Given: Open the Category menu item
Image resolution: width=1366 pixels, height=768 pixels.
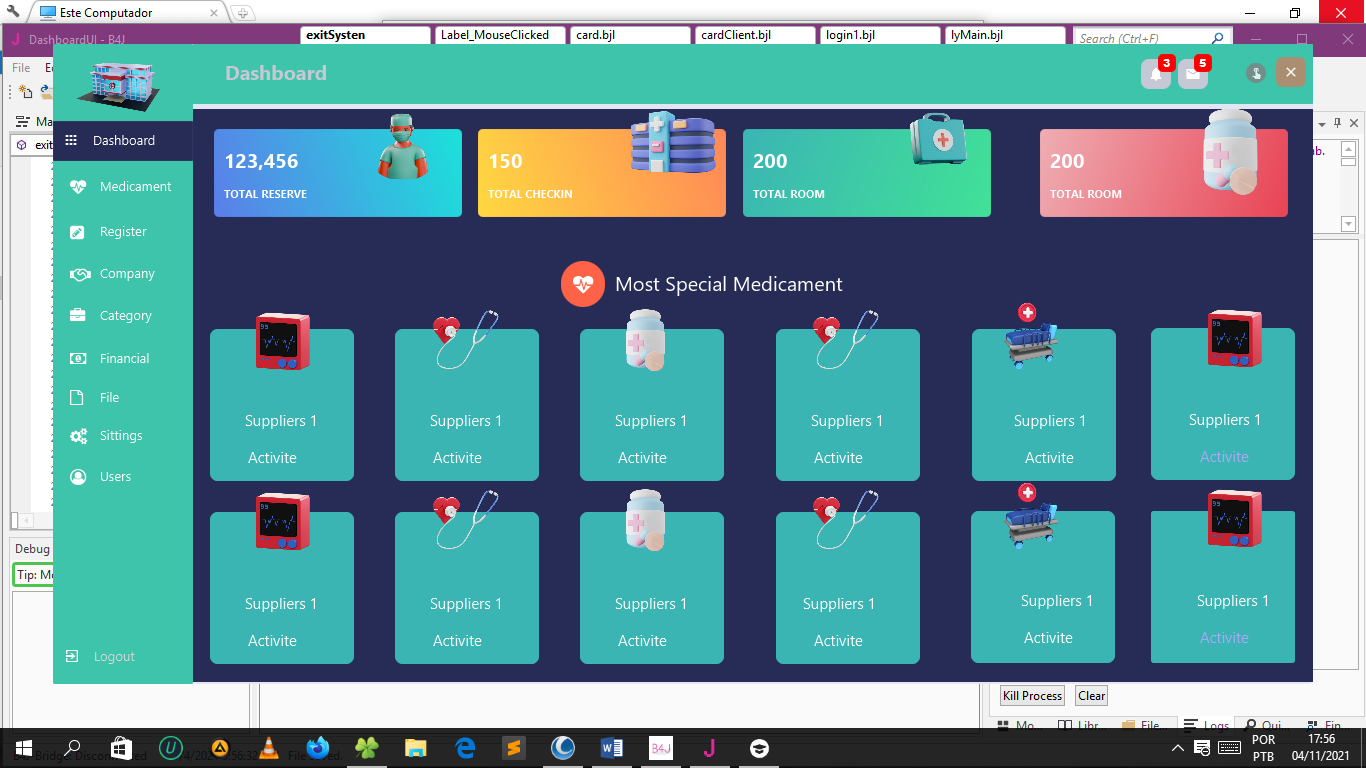Looking at the screenshot, I should point(126,316).
